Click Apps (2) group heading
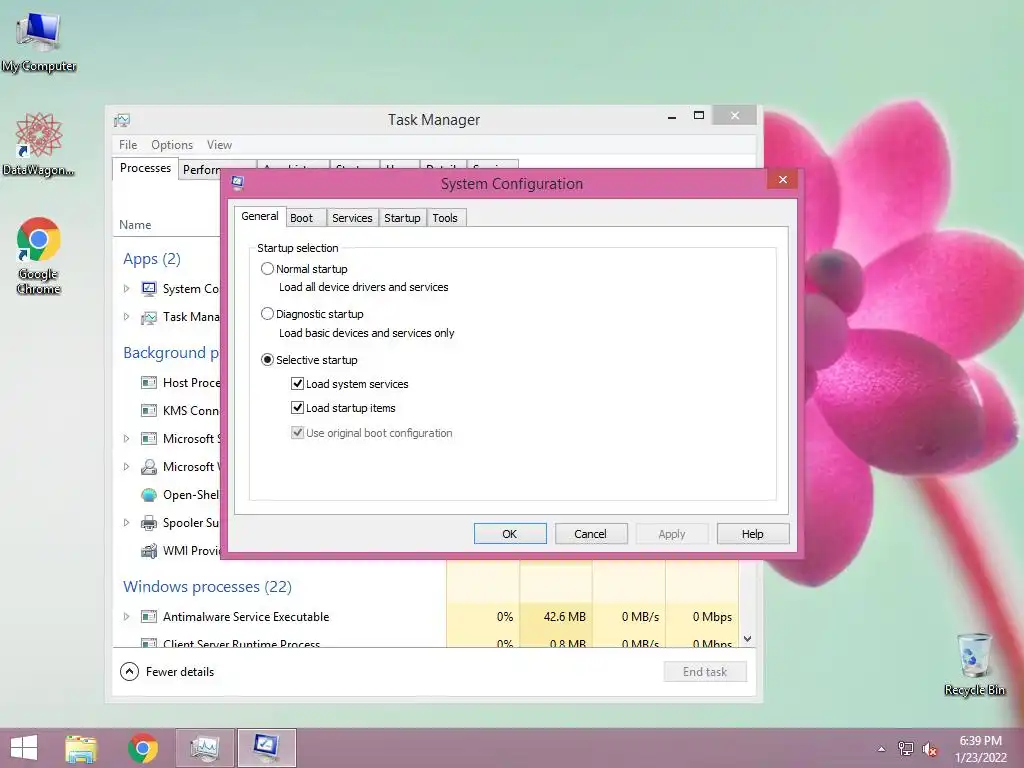This screenshot has height=768, width=1024. click(152, 259)
